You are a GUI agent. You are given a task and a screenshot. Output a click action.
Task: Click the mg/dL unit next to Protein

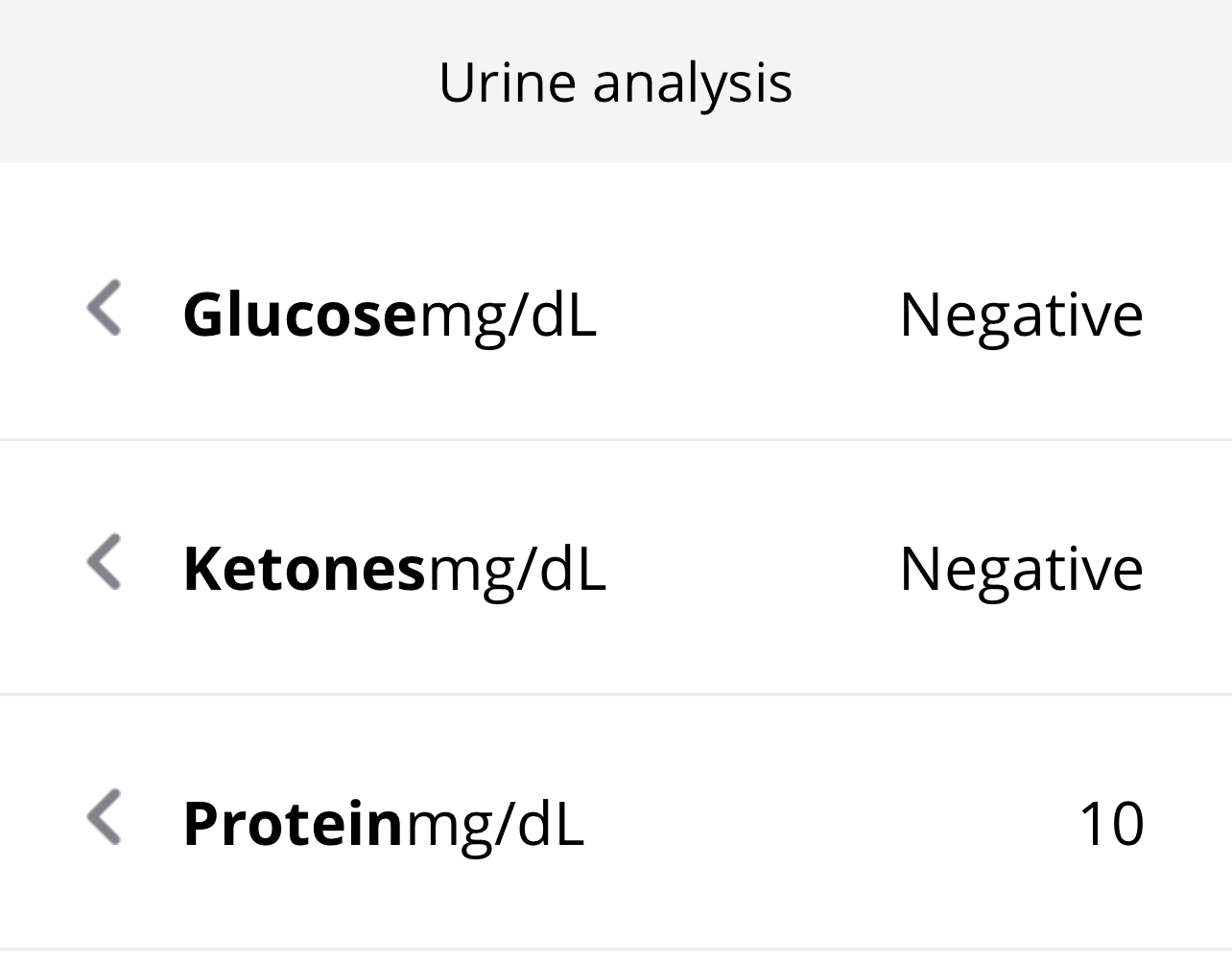[x=494, y=824]
